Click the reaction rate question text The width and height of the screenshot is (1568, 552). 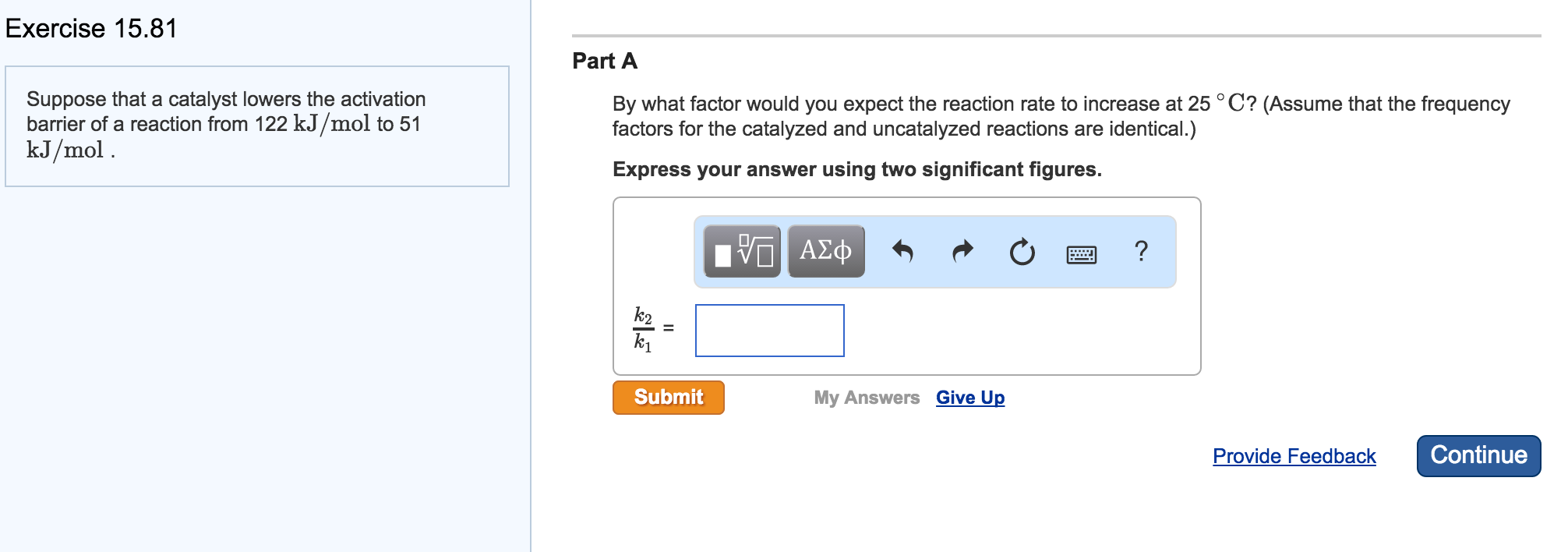click(1060, 116)
